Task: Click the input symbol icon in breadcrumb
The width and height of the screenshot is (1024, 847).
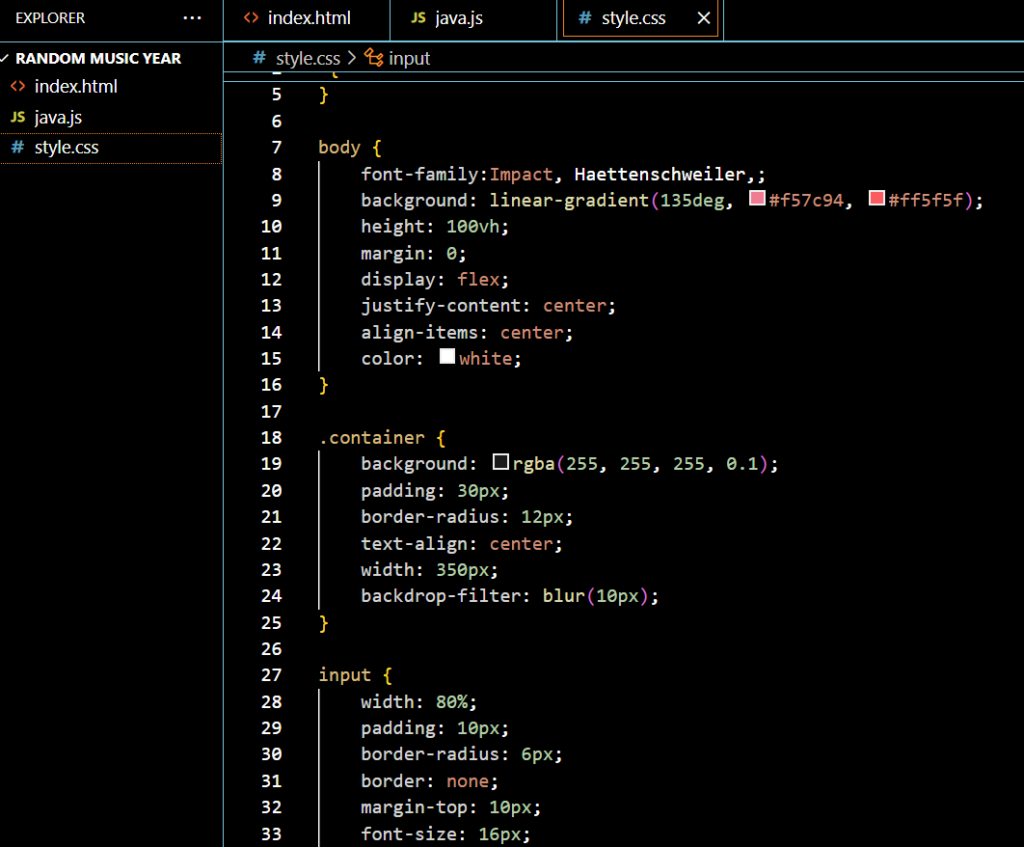Action: (374, 58)
